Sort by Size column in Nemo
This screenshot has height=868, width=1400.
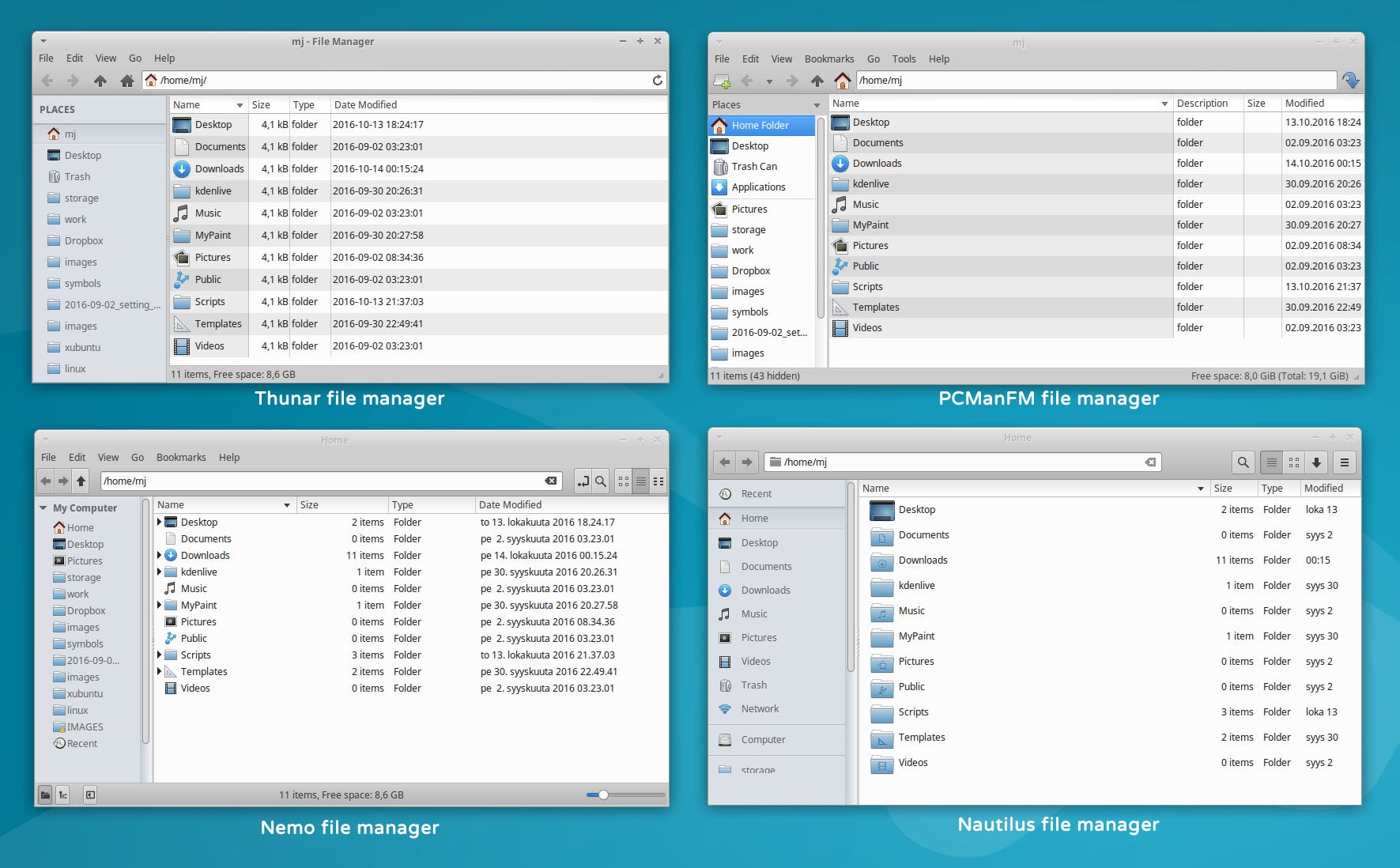[x=342, y=504]
